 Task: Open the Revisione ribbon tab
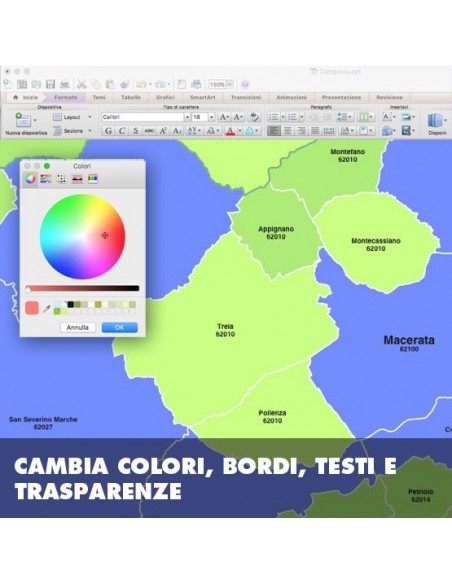(x=389, y=98)
